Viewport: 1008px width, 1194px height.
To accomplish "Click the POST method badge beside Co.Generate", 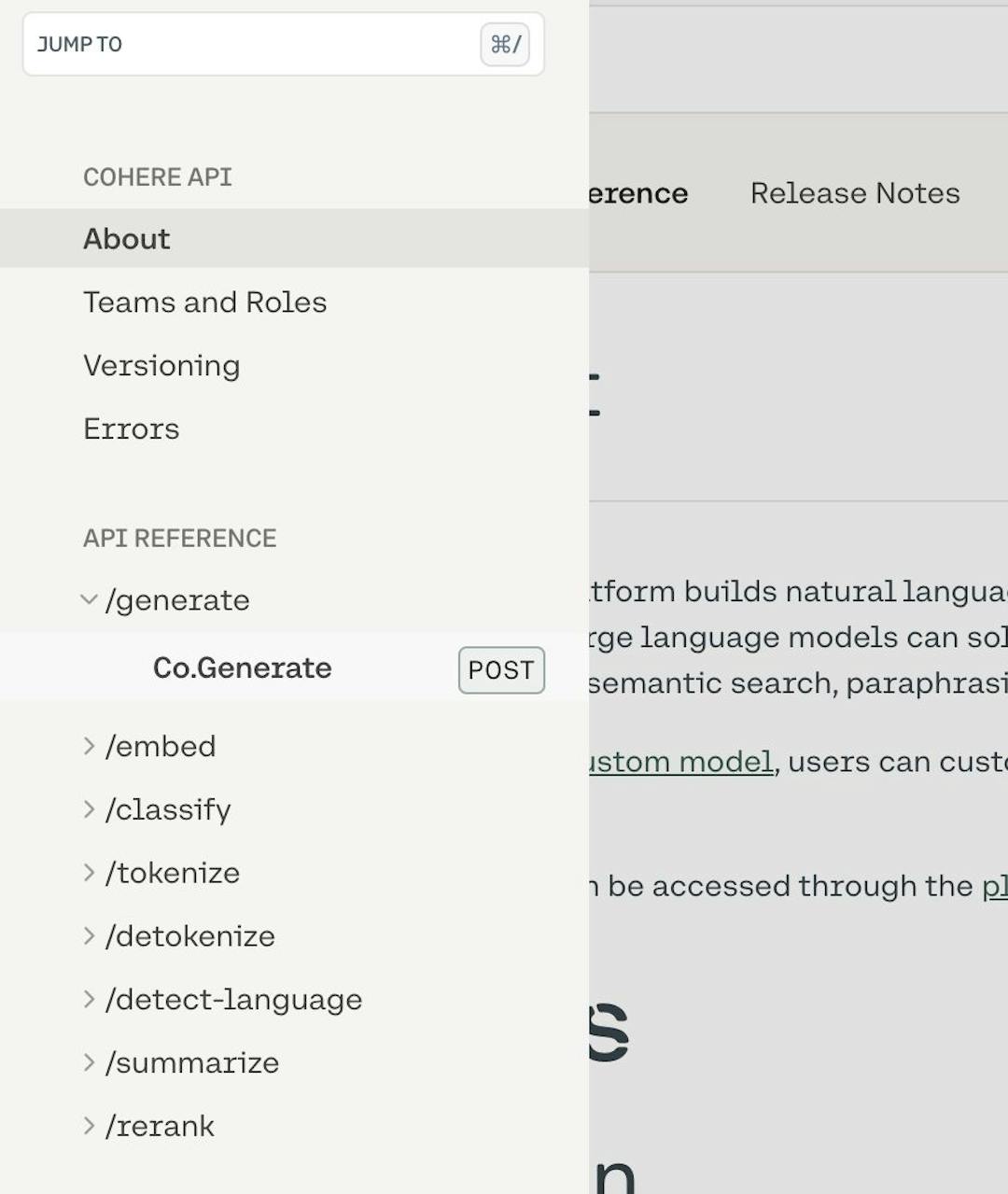I will pyautogui.click(x=501, y=669).
